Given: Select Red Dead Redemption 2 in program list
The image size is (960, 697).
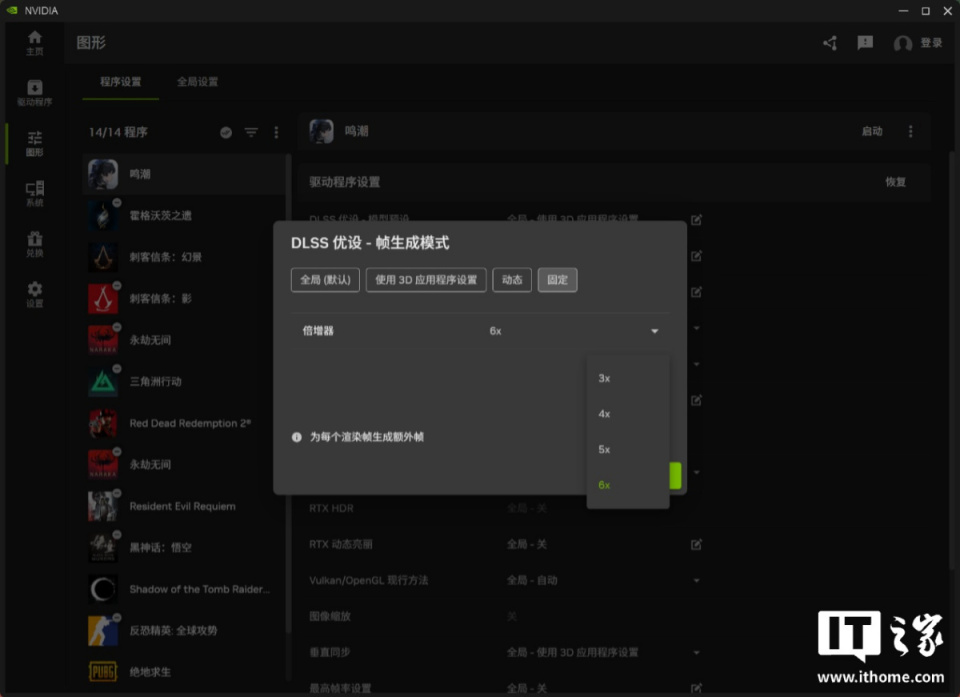Looking at the screenshot, I should point(184,423).
